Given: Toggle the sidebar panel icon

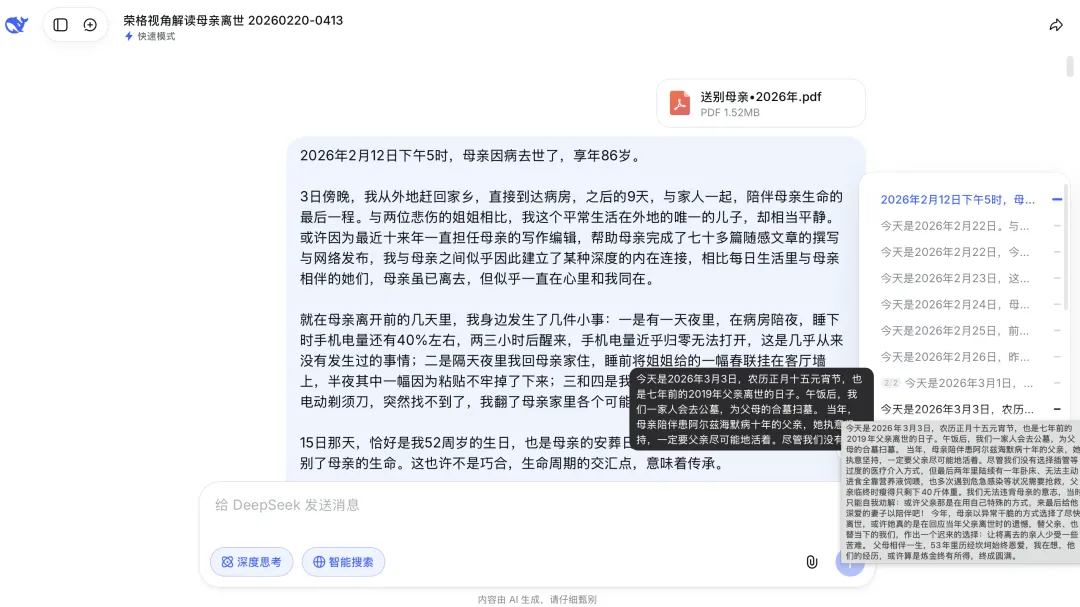Looking at the screenshot, I should pyautogui.click(x=61, y=25).
